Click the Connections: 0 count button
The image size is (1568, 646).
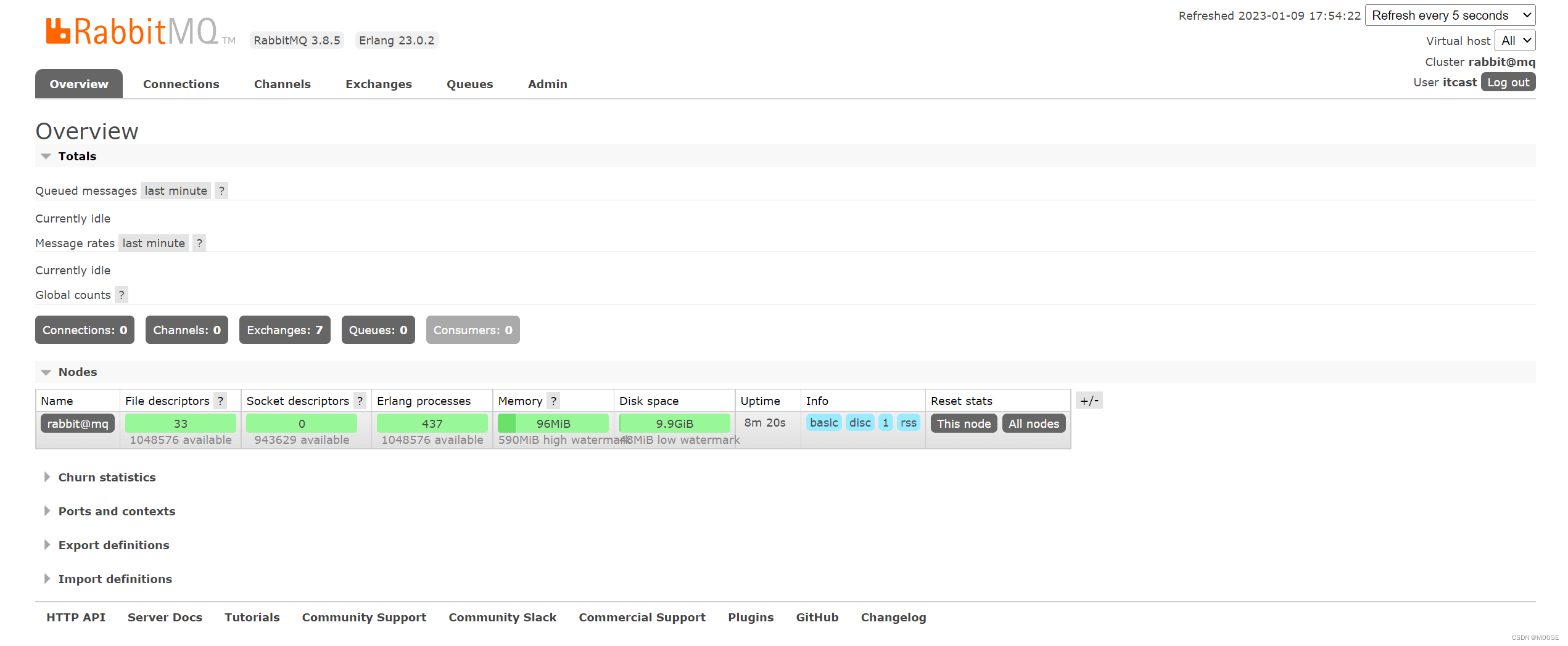(85, 330)
